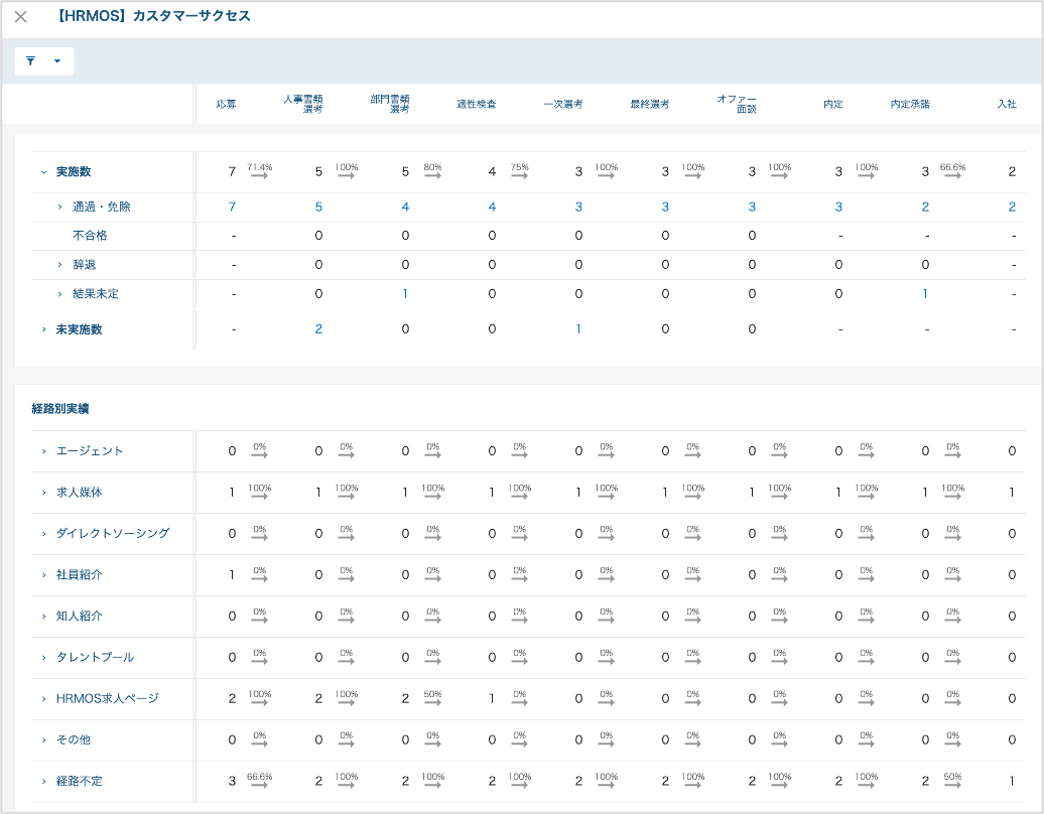Open 通過・免除 count 3 under 最終選考

pyautogui.click(x=664, y=207)
